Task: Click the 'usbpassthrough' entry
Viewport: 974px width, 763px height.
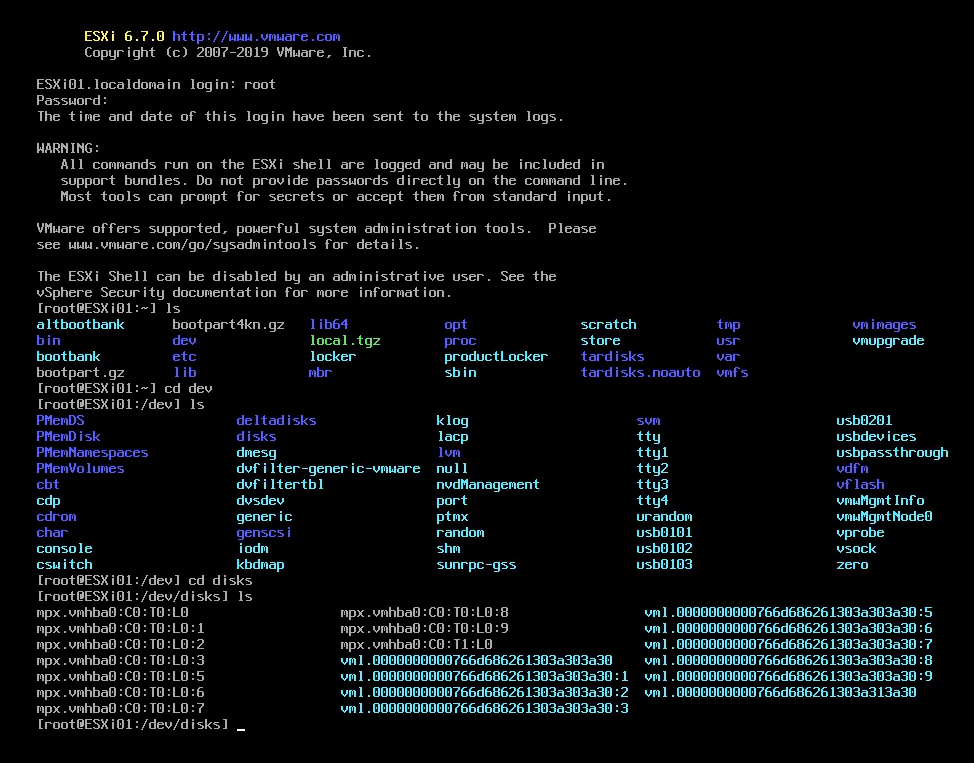Action: click(892, 453)
